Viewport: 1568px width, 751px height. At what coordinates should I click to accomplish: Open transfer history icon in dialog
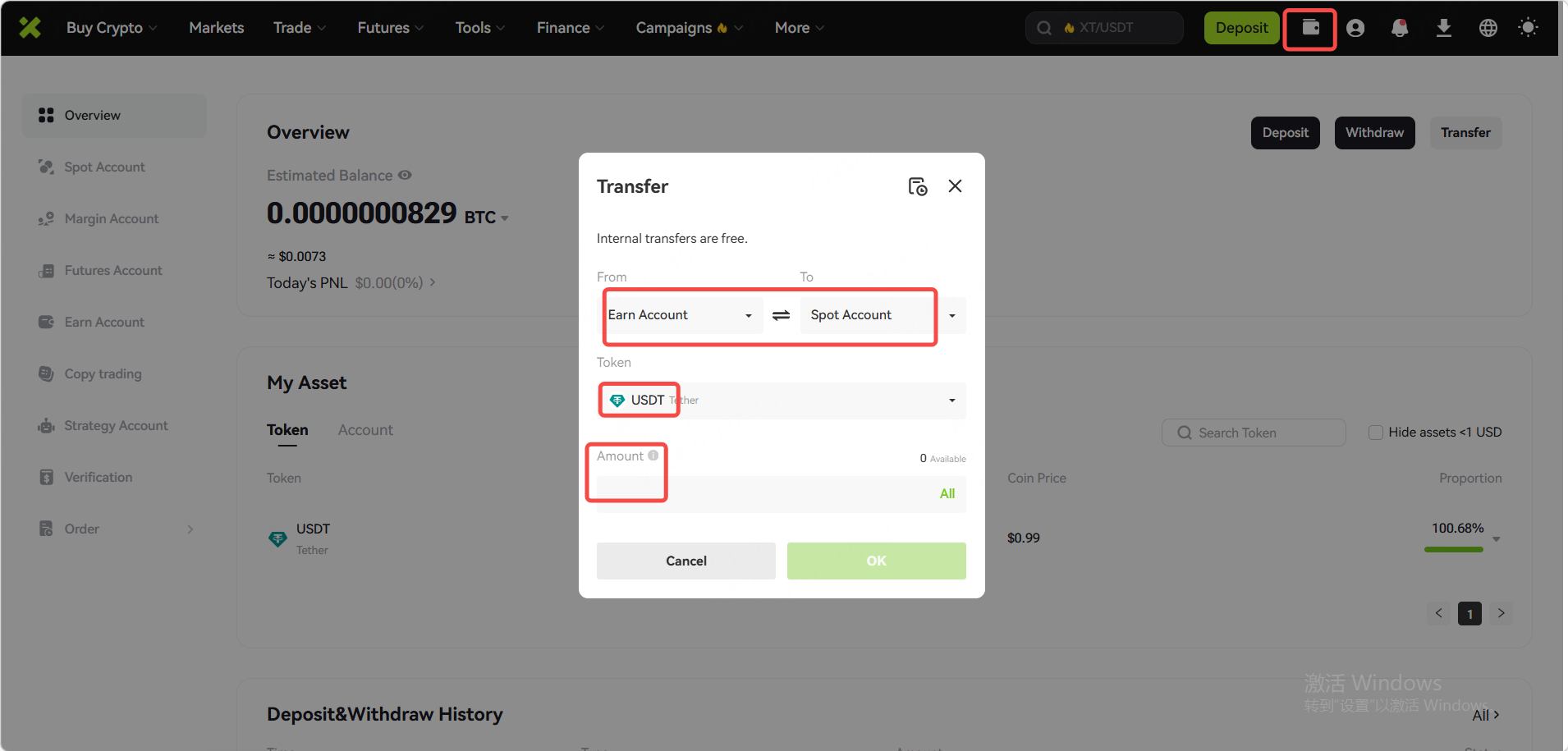click(917, 186)
